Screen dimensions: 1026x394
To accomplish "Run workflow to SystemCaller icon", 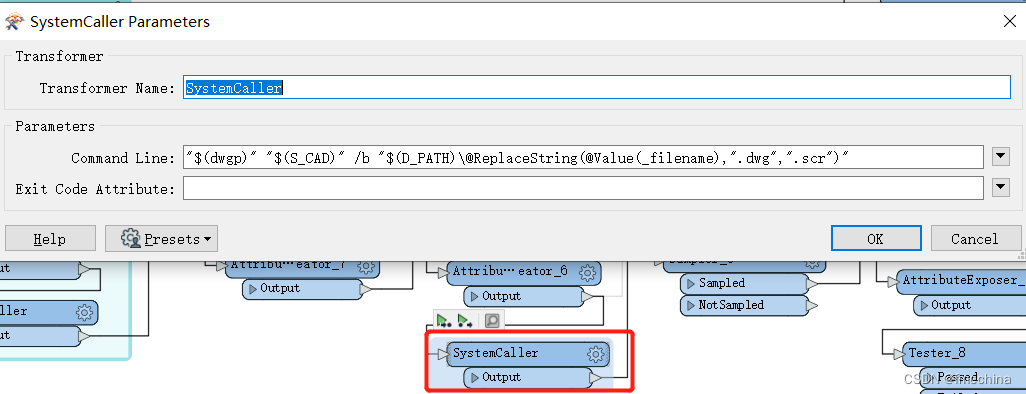I will coord(444,321).
